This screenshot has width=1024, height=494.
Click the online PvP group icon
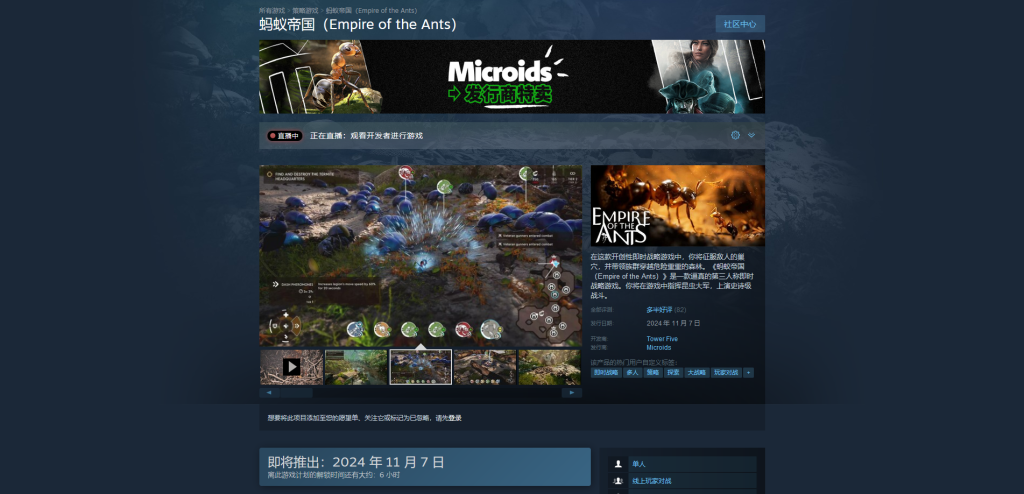click(x=618, y=481)
